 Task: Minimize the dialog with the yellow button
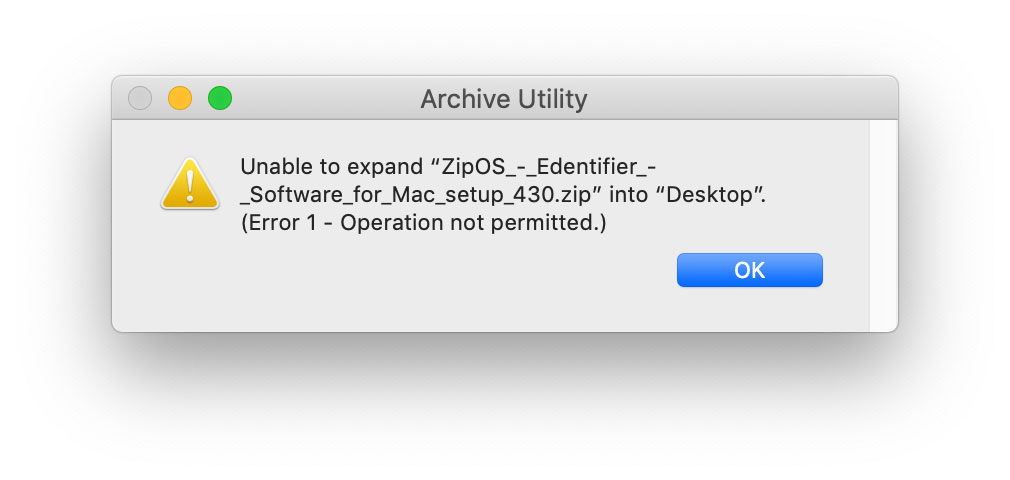pyautogui.click(x=180, y=98)
